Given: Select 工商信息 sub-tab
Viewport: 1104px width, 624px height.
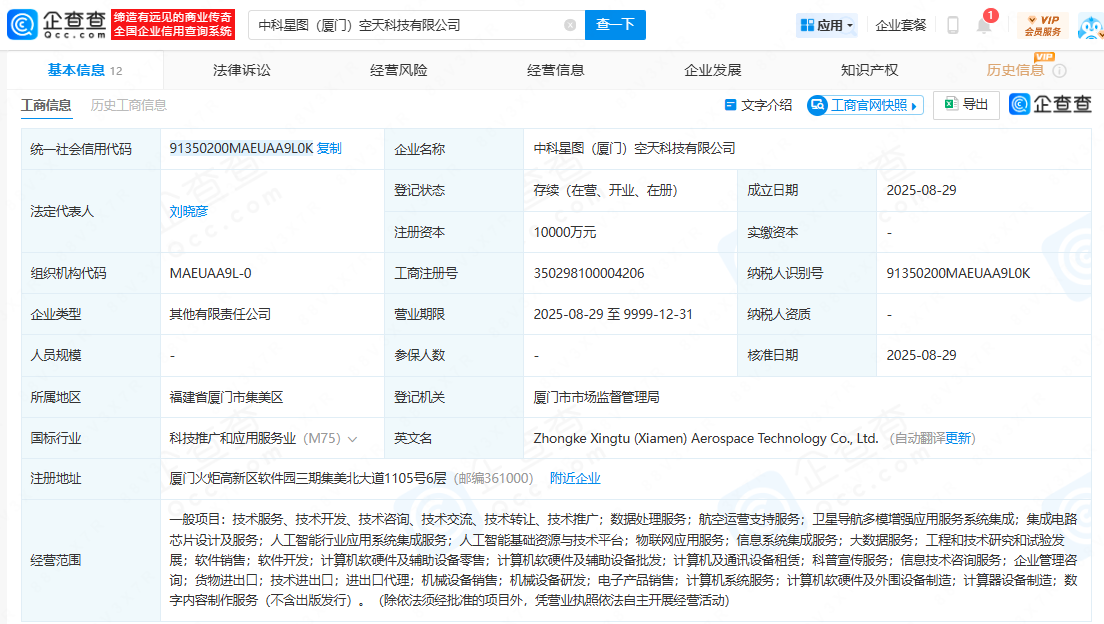Looking at the screenshot, I should pyautogui.click(x=46, y=105).
